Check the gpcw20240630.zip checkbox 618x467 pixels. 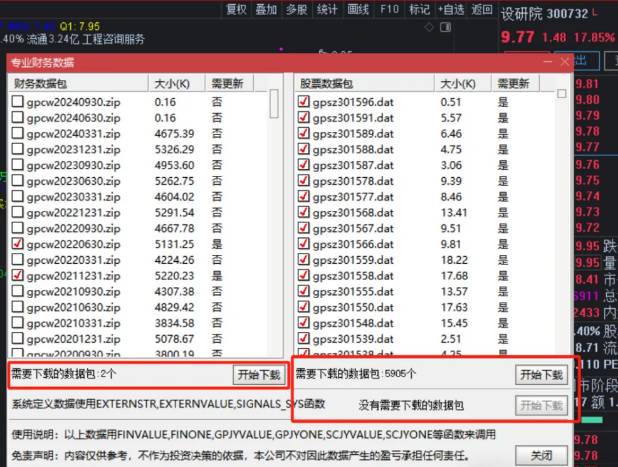pos(17,117)
